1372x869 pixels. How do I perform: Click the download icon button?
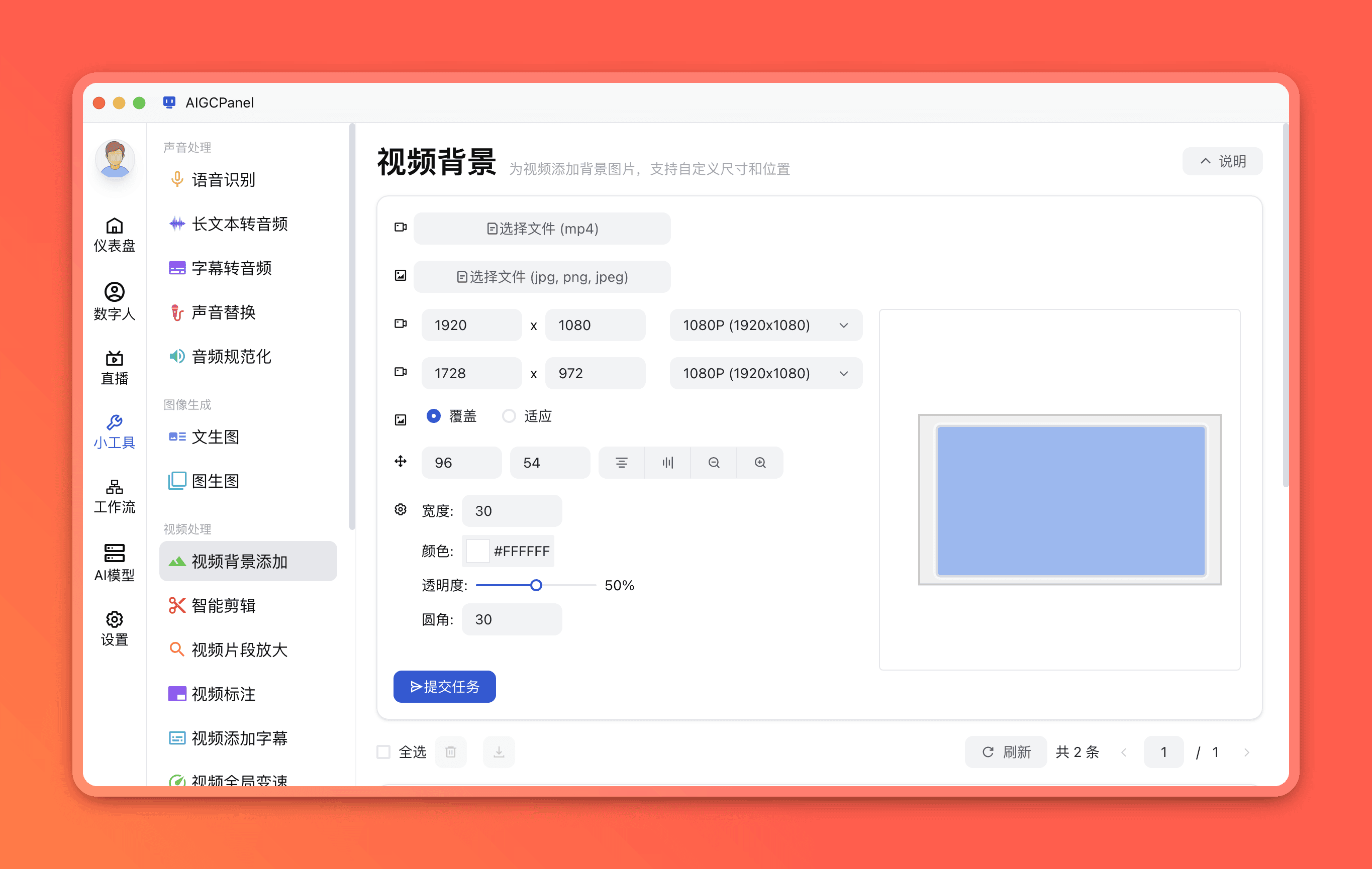[499, 751]
